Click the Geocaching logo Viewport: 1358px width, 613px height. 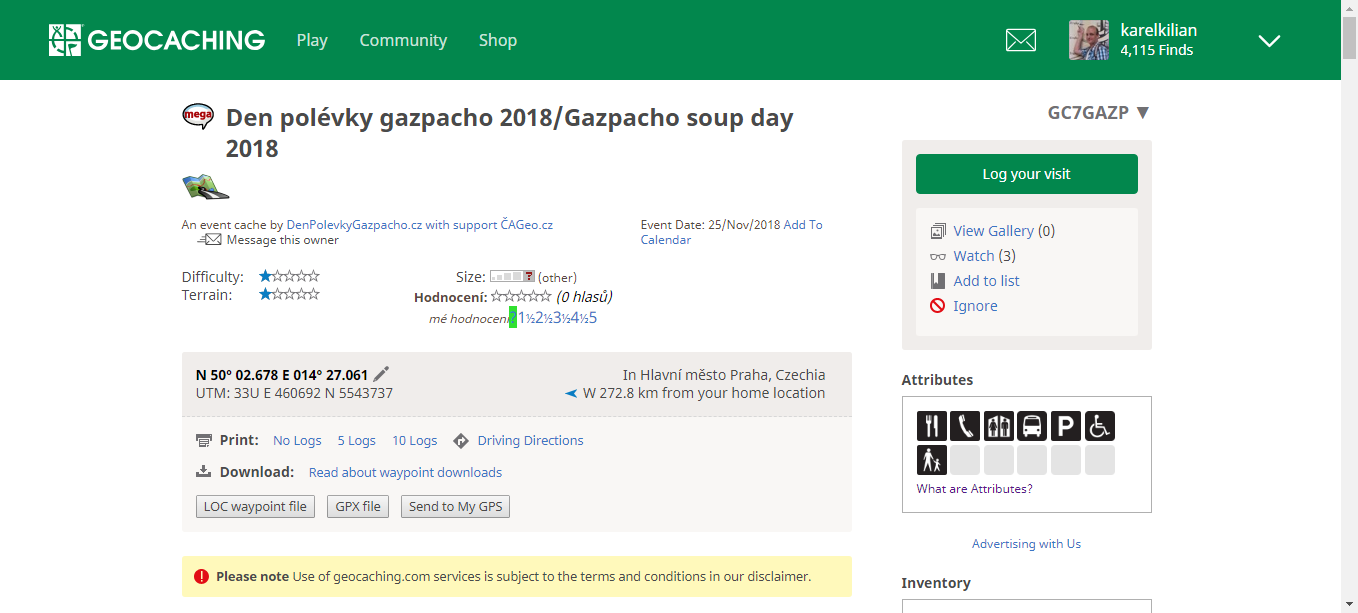157,40
